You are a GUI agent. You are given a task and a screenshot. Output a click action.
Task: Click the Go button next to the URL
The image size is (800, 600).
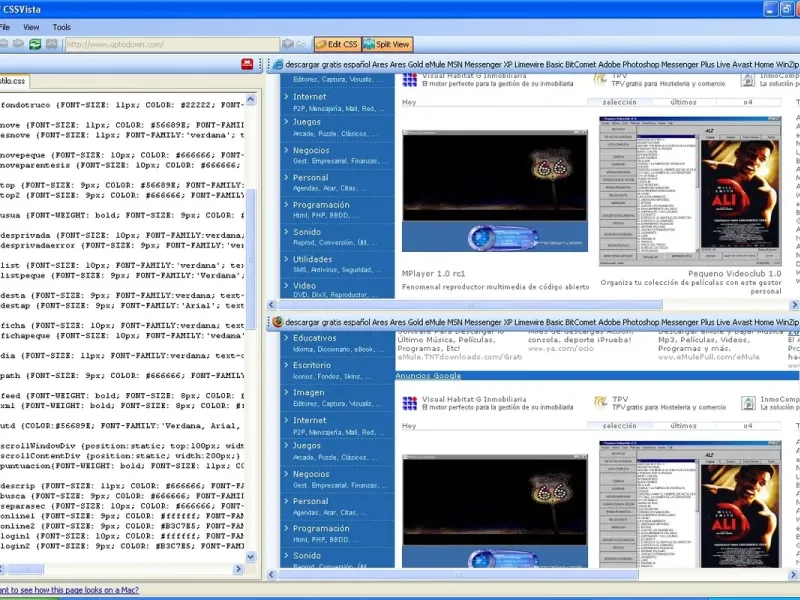[294, 44]
